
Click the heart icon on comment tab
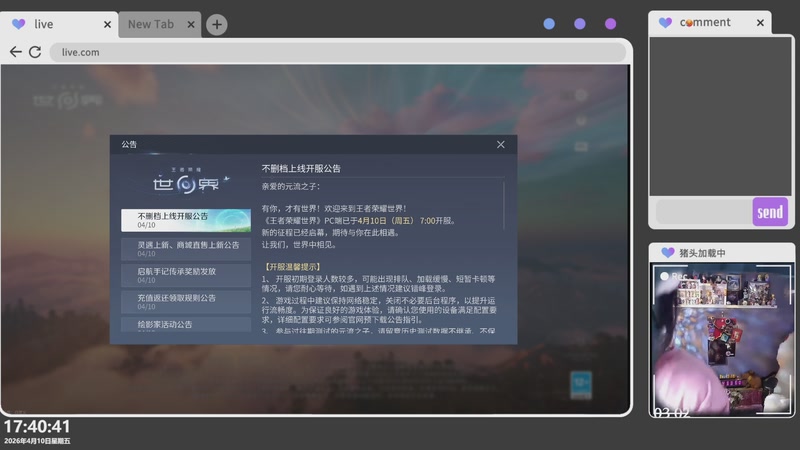(665, 22)
